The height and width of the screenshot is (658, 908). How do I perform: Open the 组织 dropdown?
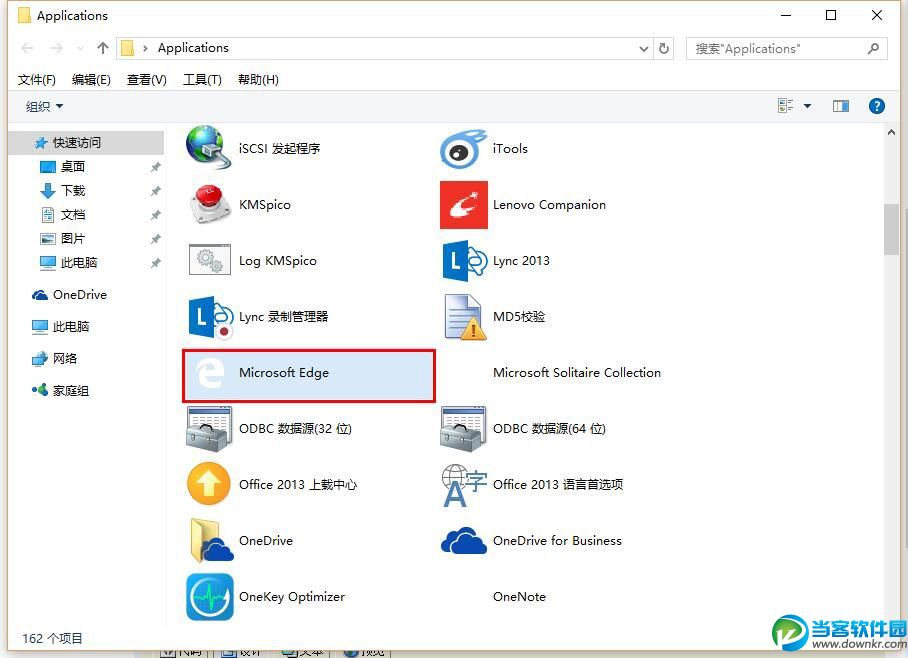[x=45, y=107]
